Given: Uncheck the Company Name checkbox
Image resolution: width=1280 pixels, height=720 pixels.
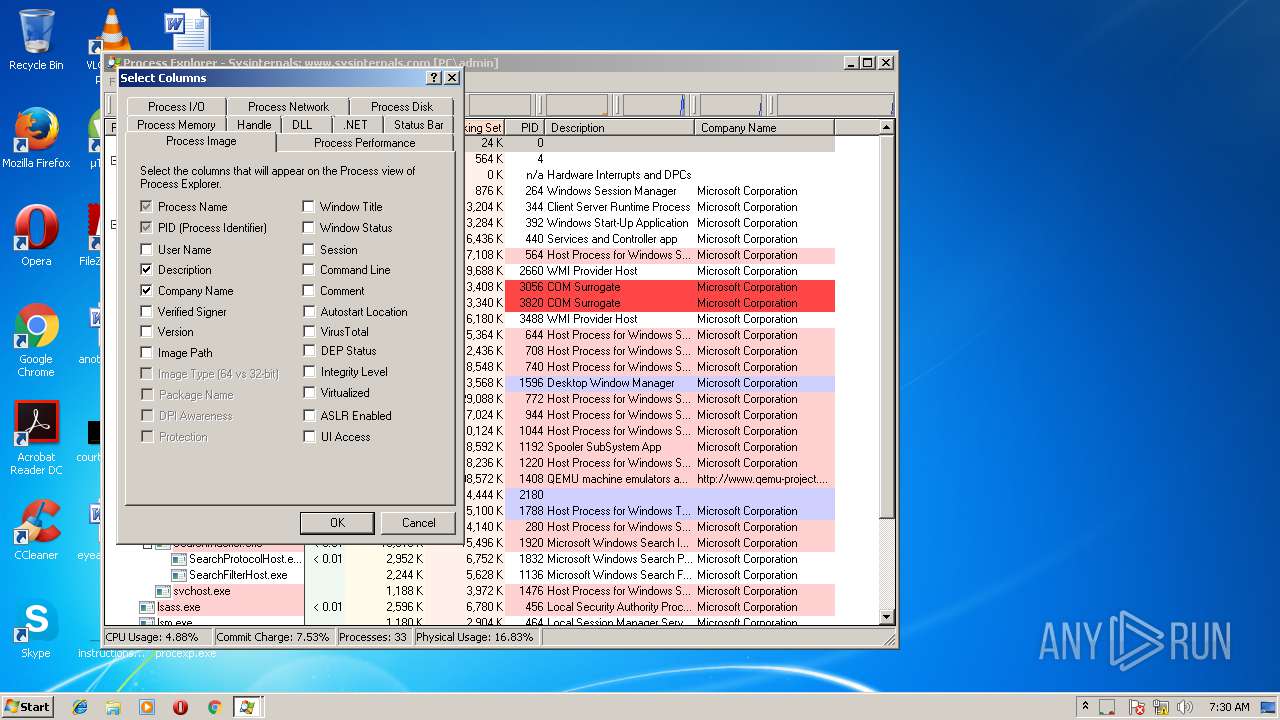Looking at the screenshot, I should tap(147, 290).
